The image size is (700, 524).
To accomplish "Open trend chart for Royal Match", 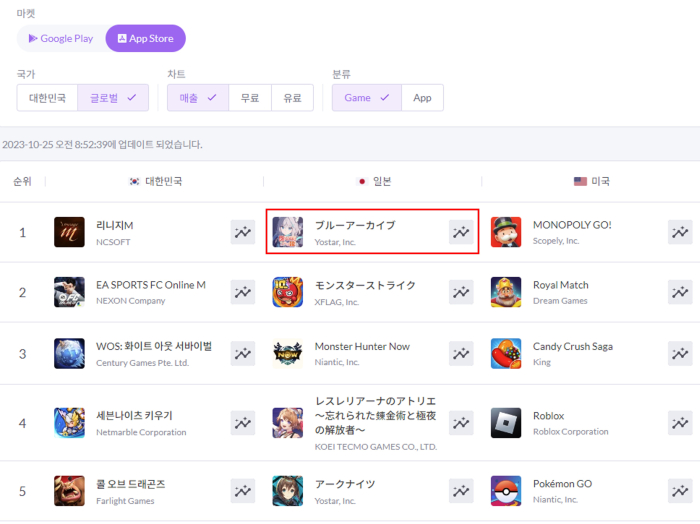I will click(x=680, y=292).
